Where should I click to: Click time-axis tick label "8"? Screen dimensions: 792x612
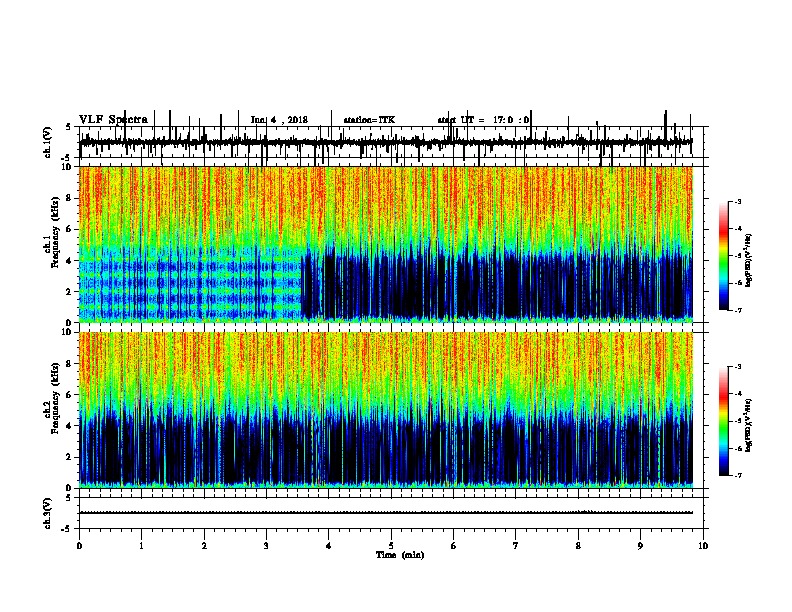tap(578, 546)
